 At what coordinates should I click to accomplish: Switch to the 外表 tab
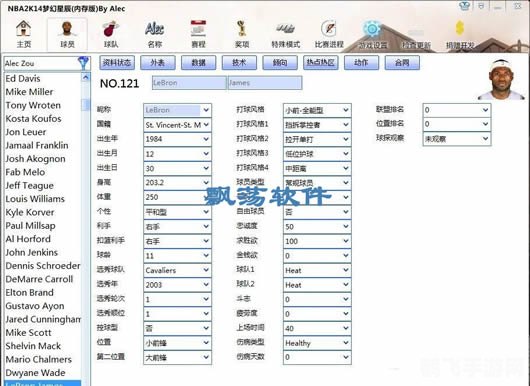click(158, 63)
